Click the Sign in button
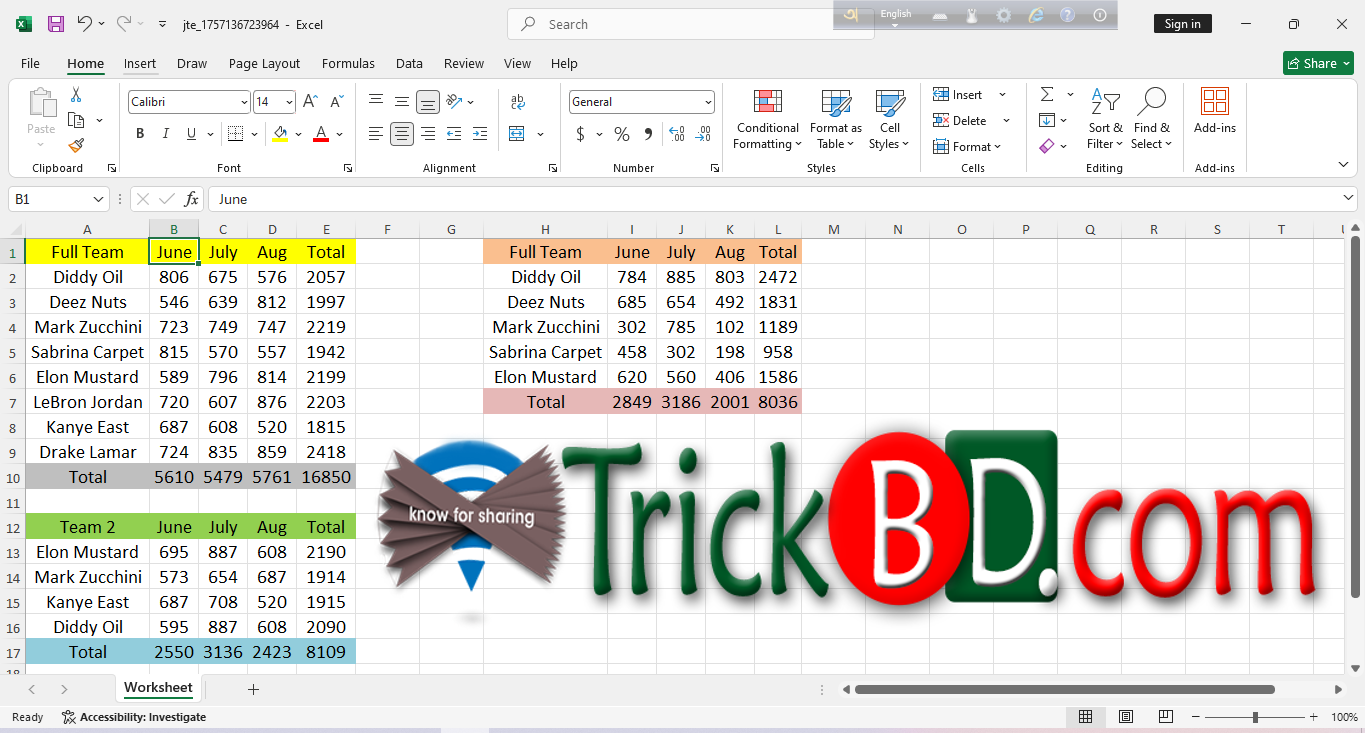1365x733 pixels. pyautogui.click(x=1182, y=24)
